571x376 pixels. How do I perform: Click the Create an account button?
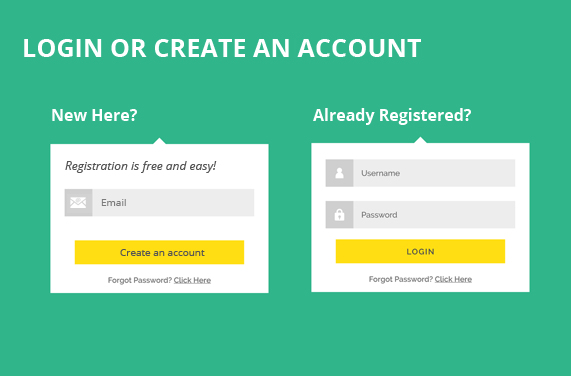point(160,252)
